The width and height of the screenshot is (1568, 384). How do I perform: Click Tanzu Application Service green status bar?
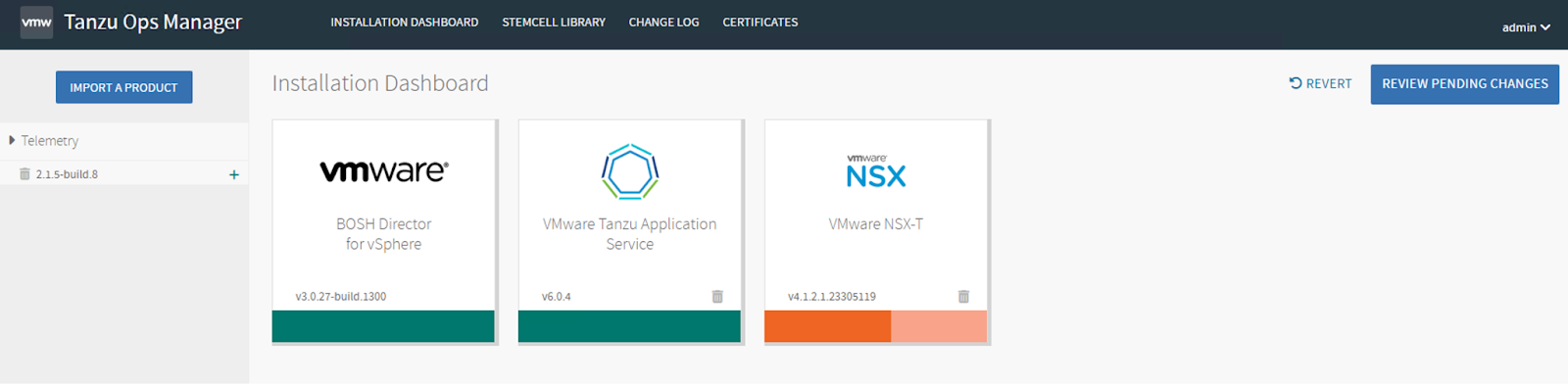click(x=629, y=326)
